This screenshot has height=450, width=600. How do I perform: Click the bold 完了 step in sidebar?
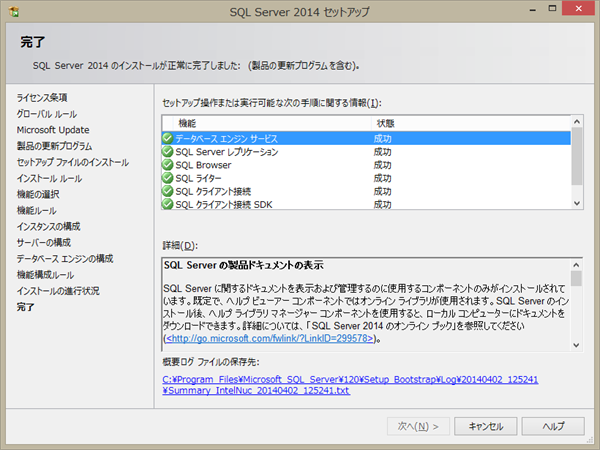(25, 307)
